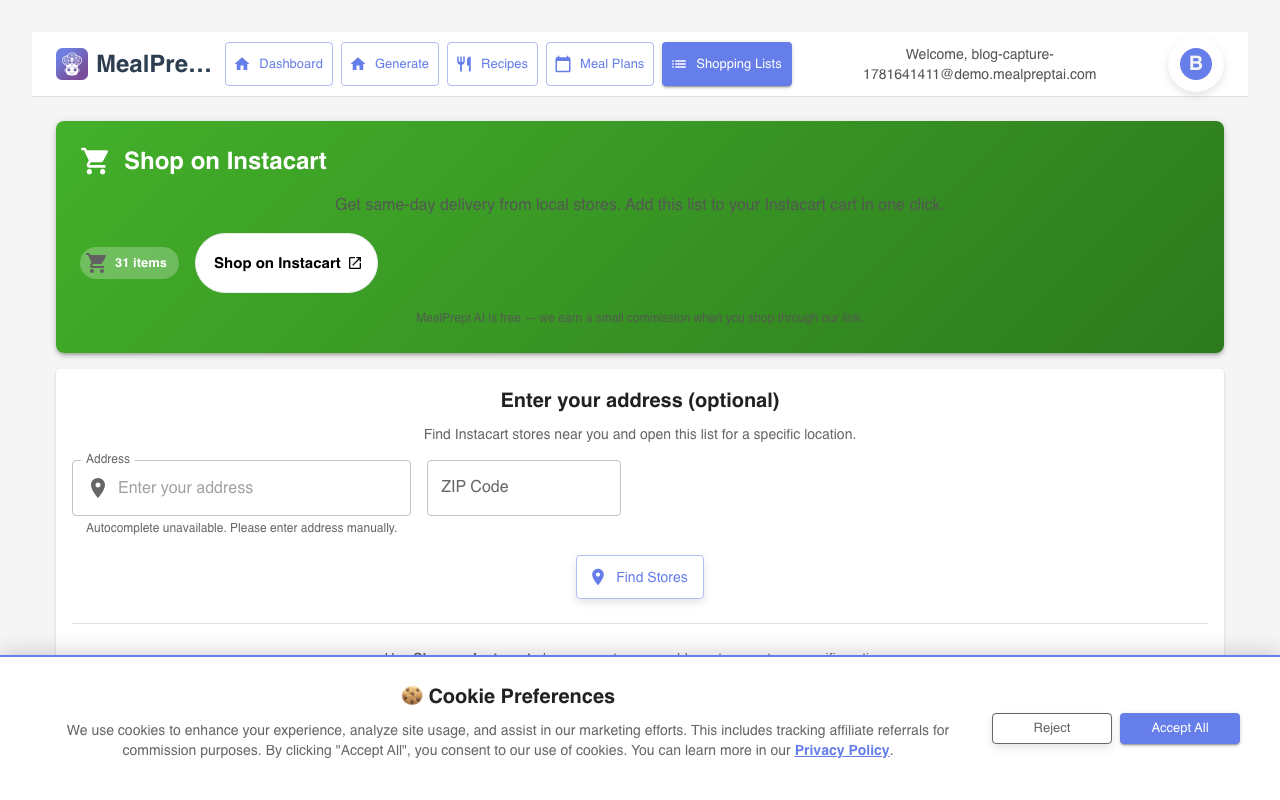Click the 'MealPrept AI is free' commission note
Image resolution: width=1280 pixels, height=800 pixels.
click(x=640, y=318)
